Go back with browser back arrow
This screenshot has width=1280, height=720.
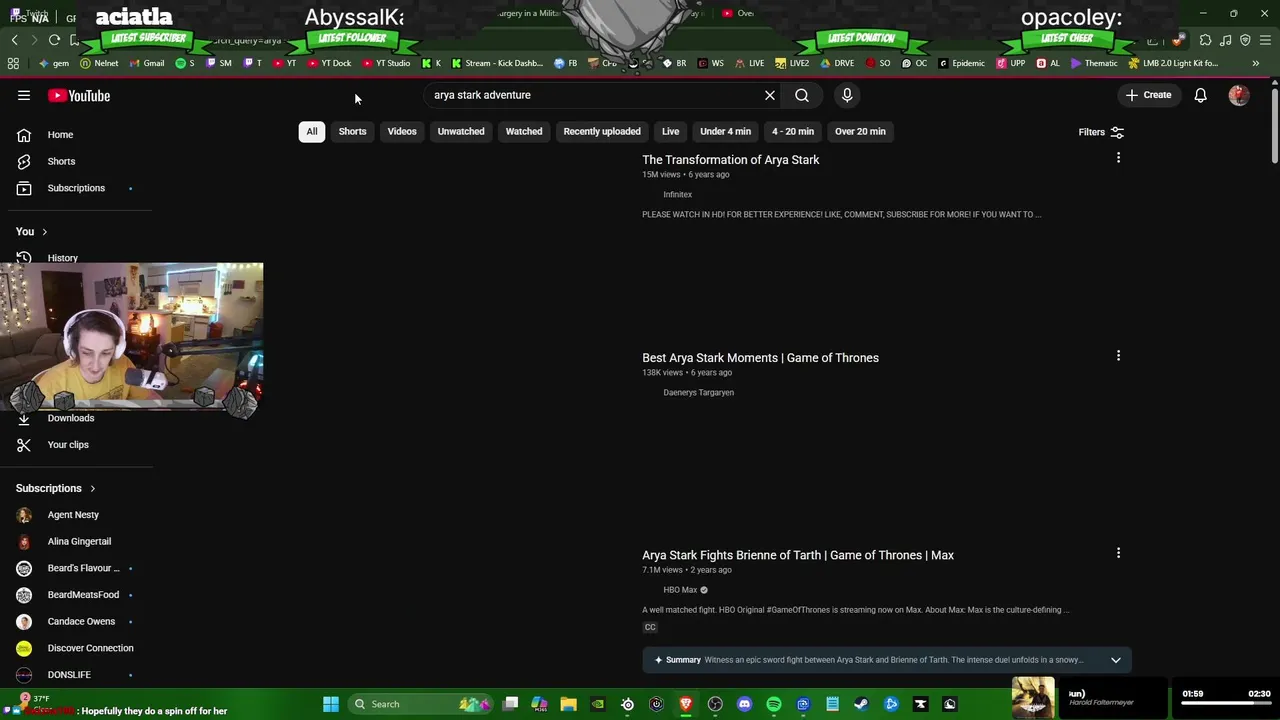tap(14, 40)
